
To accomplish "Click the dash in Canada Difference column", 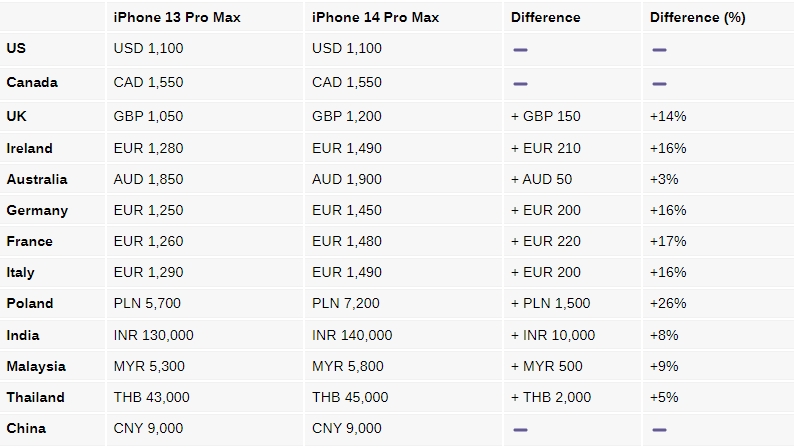I will [520, 84].
